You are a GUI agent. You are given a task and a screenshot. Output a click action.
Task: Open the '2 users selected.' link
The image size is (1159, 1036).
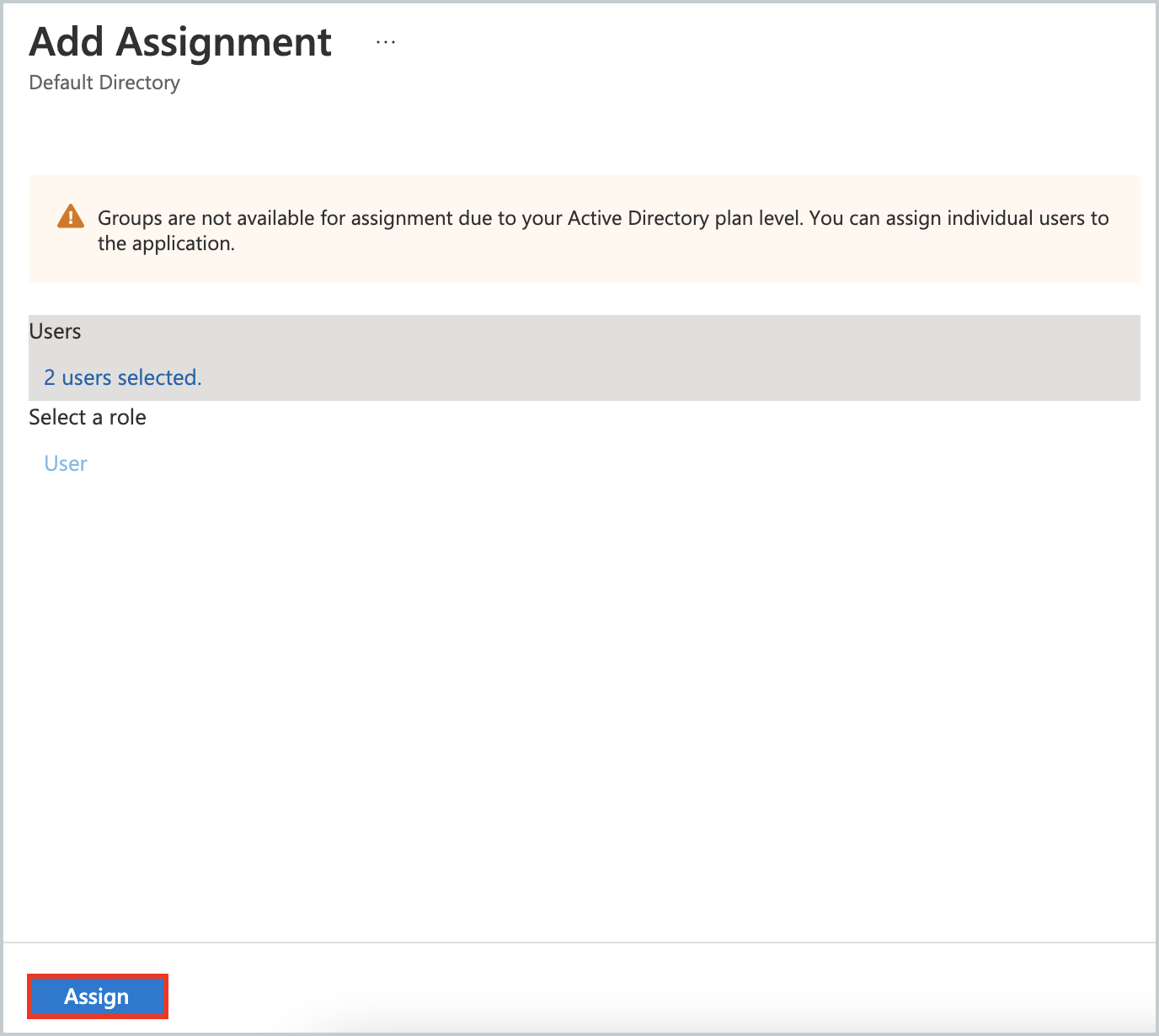123,377
